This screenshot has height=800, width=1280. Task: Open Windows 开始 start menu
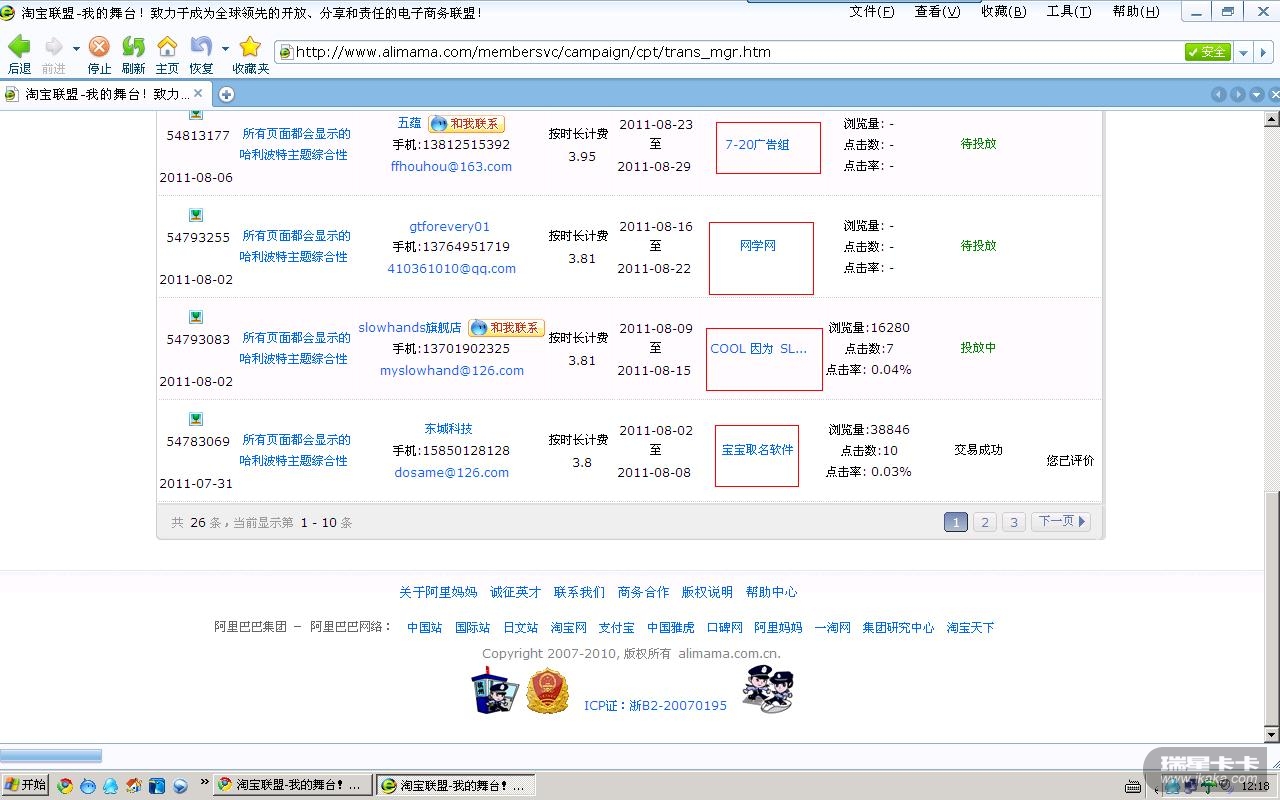pos(26,785)
